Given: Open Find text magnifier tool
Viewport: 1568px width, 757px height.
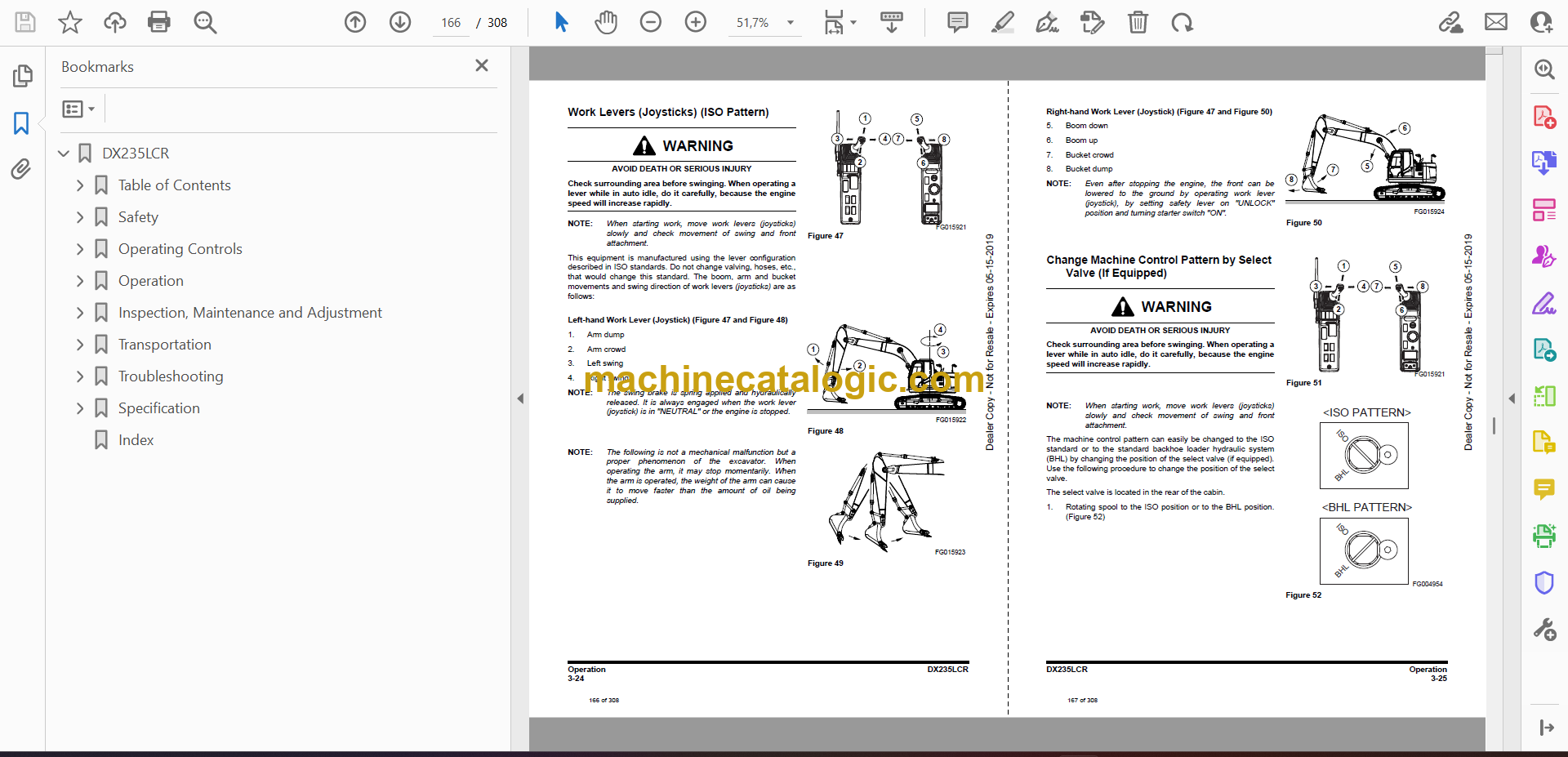Looking at the screenshot, I should click(205, 22).
